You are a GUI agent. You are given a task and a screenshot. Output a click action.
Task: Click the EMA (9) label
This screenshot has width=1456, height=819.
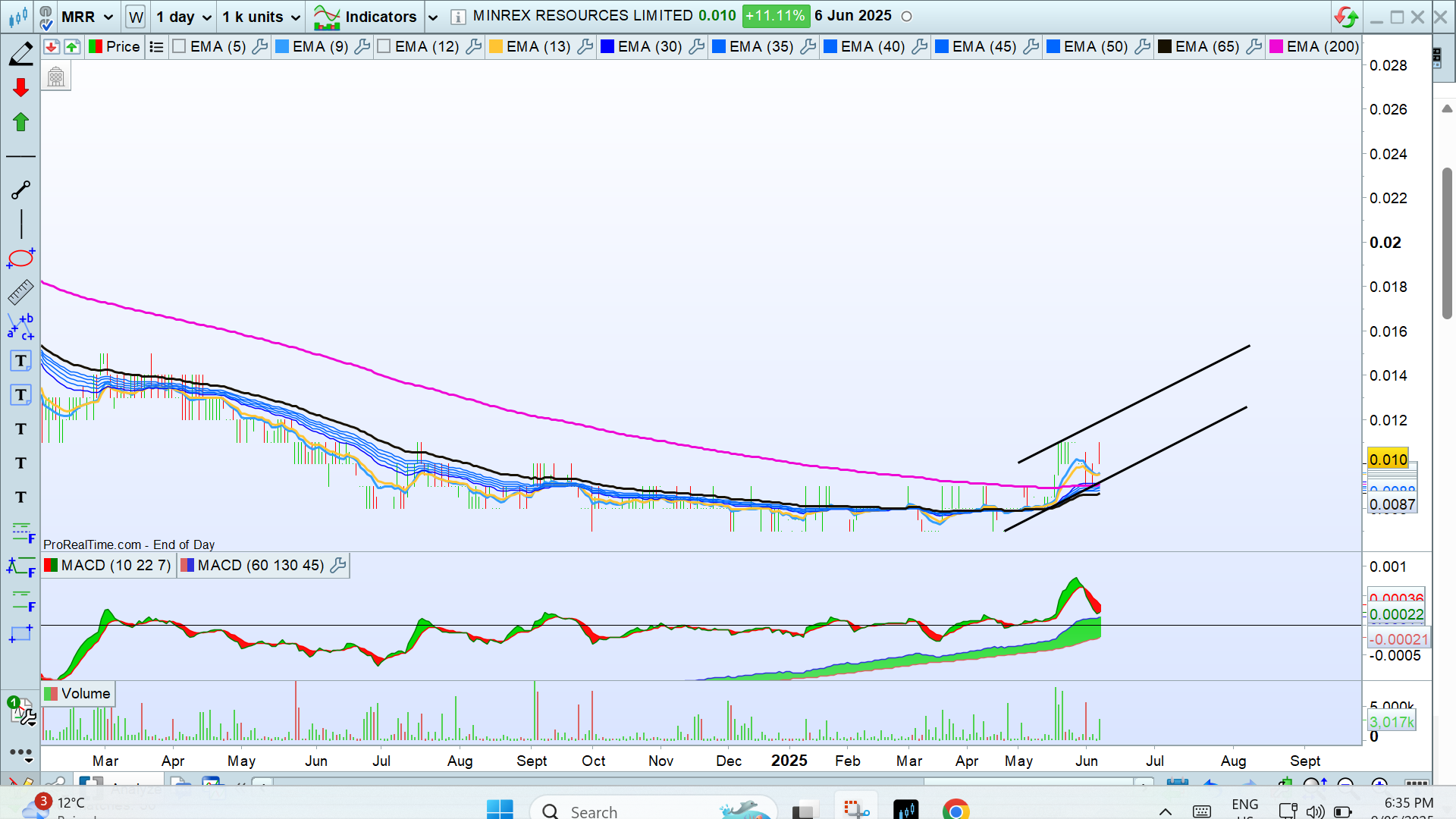pyautogui.click(x=320, y=47)
